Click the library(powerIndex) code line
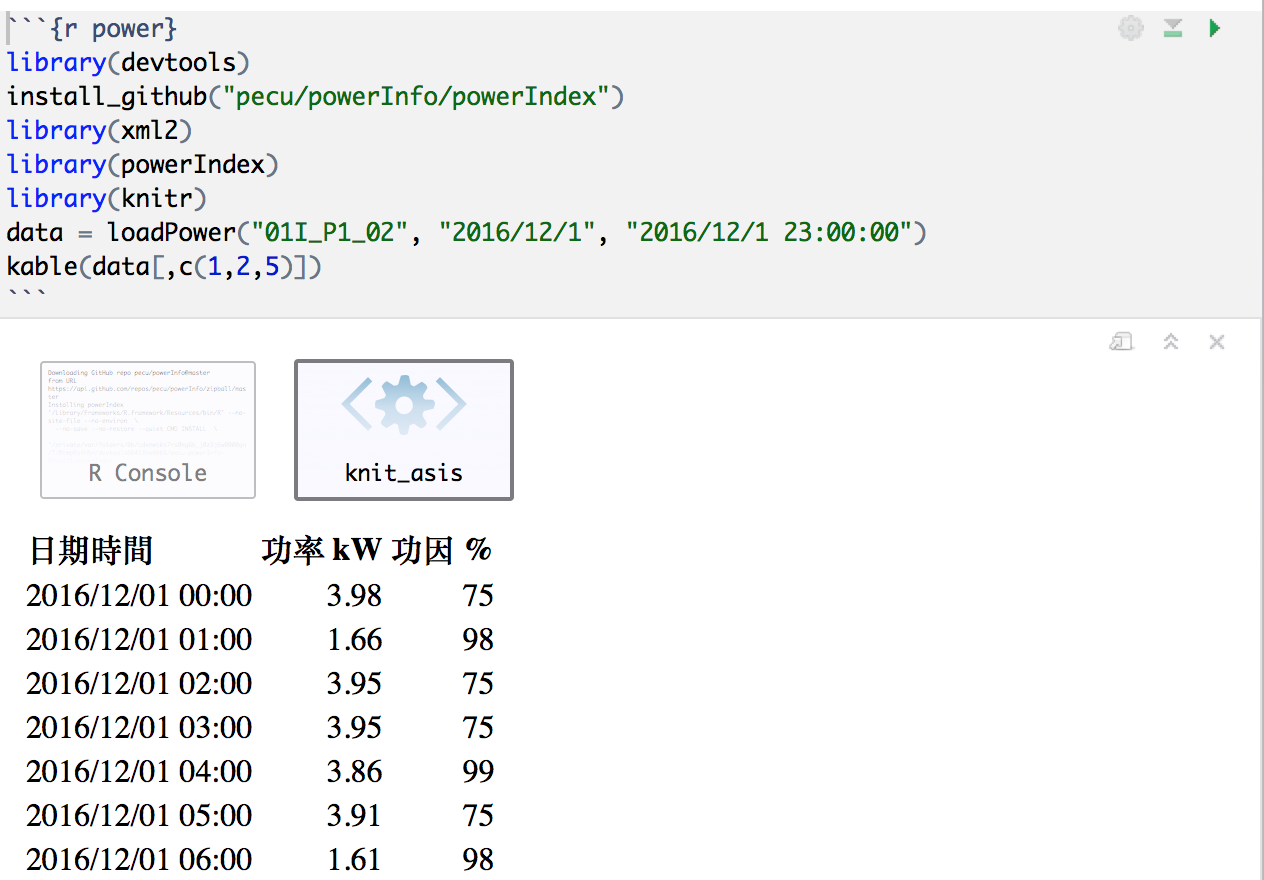Viewport: 1264px width, 880px height. tap(142, 165)
